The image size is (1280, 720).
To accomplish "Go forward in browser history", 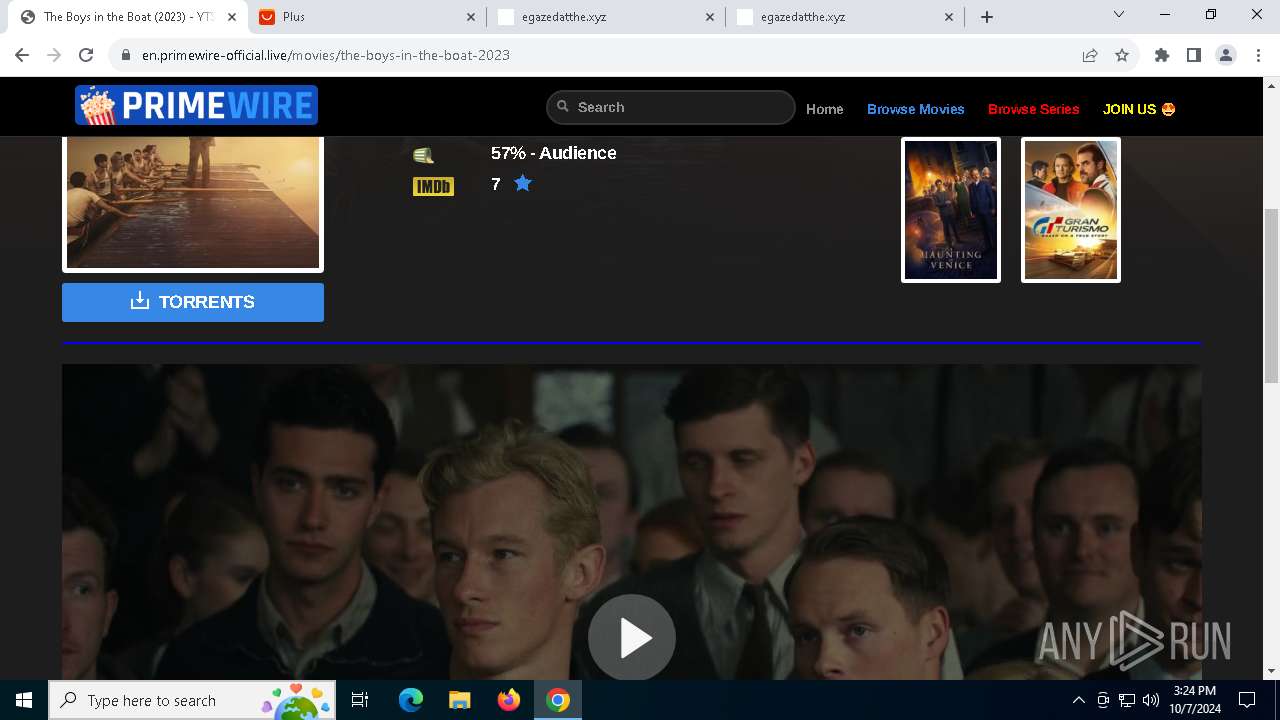I will point(54,55).
